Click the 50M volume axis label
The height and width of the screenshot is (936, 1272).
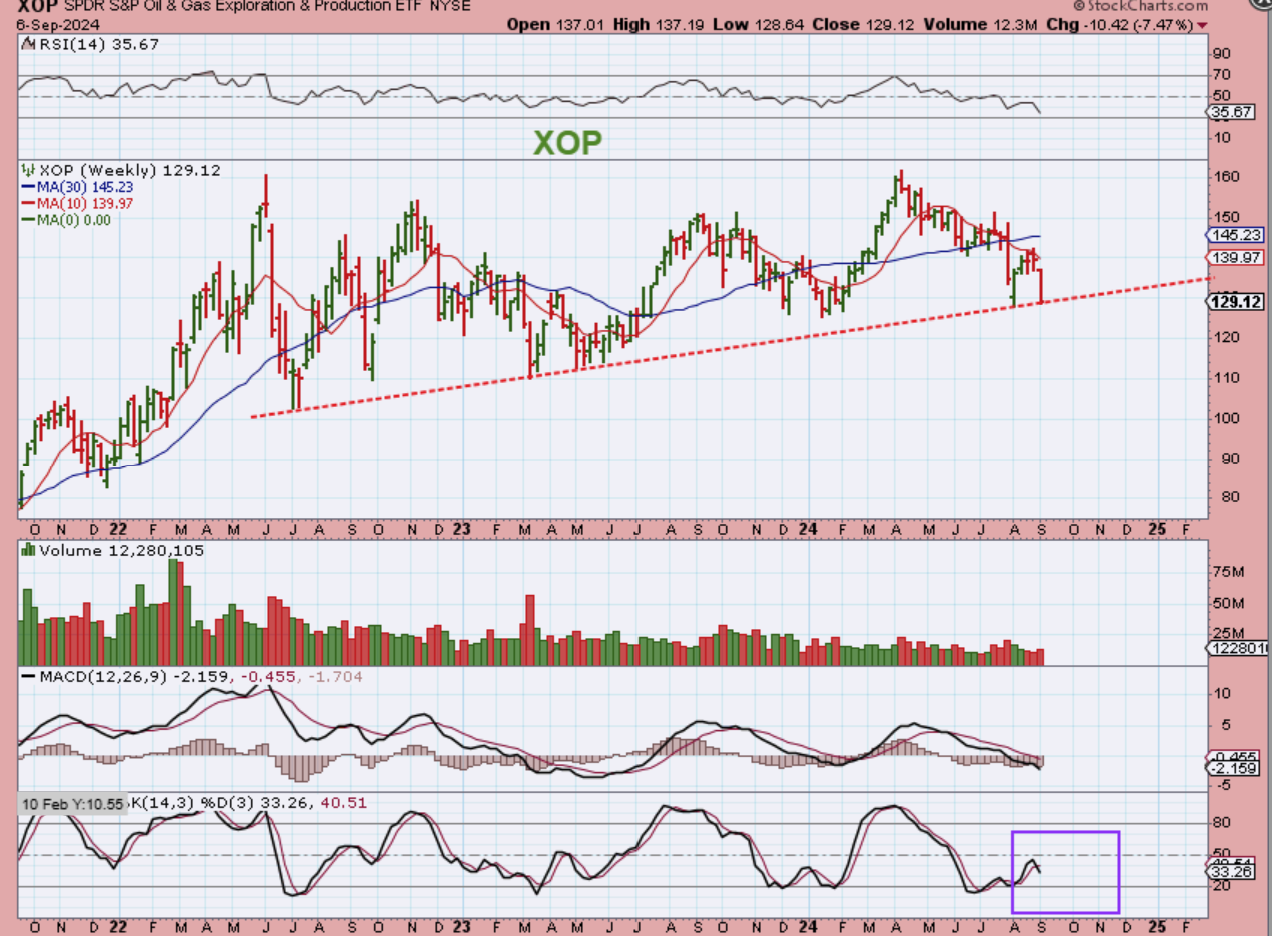[x=1231, y=602]
